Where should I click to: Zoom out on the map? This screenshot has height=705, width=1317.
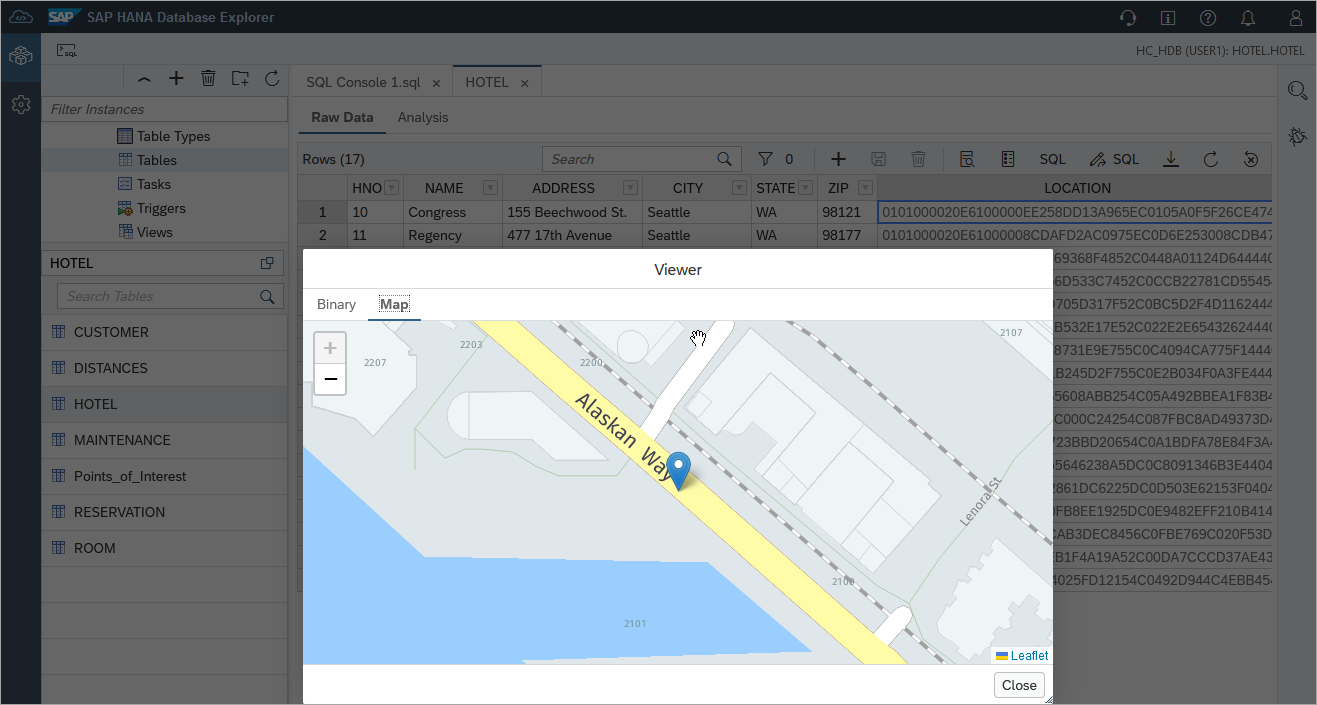(330, 379)
